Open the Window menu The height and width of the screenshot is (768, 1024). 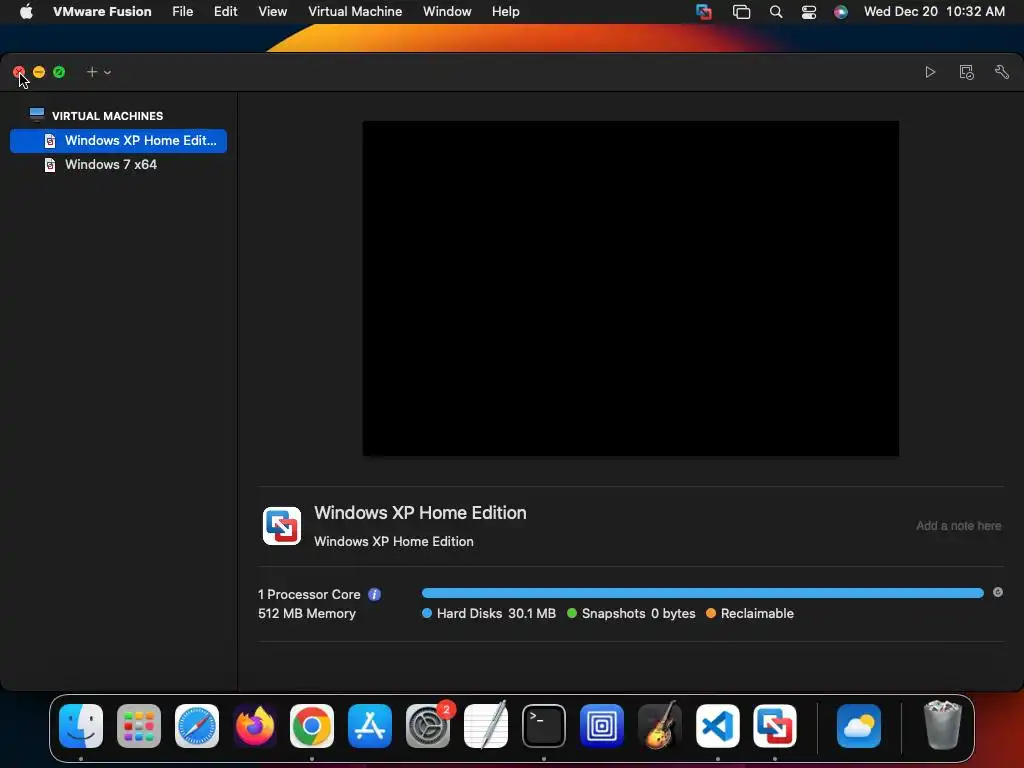(447, 12)
